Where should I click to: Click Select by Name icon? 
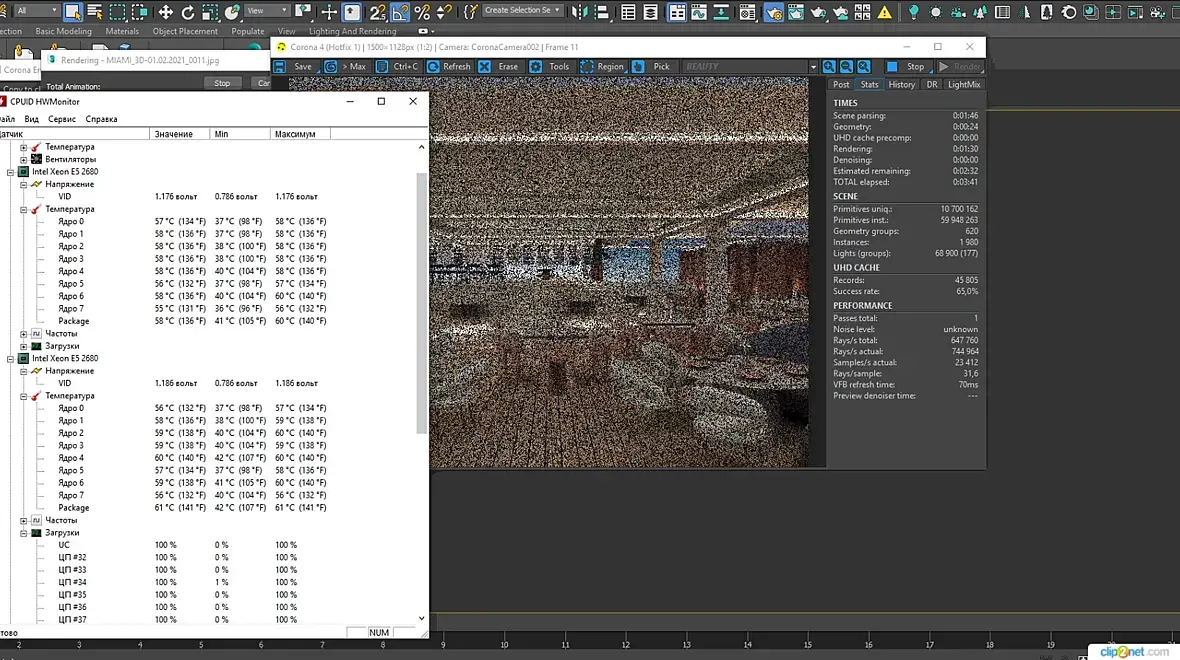(x=95, y=12)
